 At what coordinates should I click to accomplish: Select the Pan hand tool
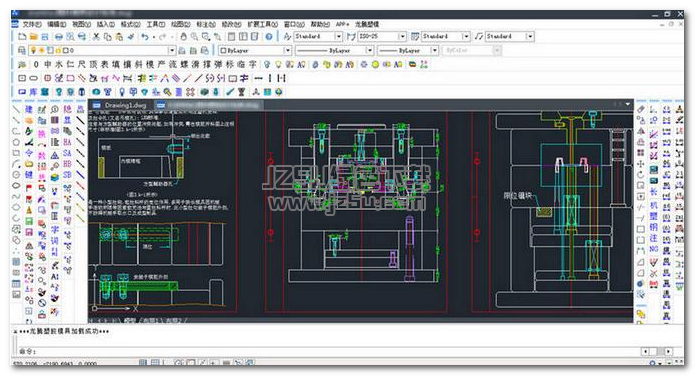(x=183, y=37)
